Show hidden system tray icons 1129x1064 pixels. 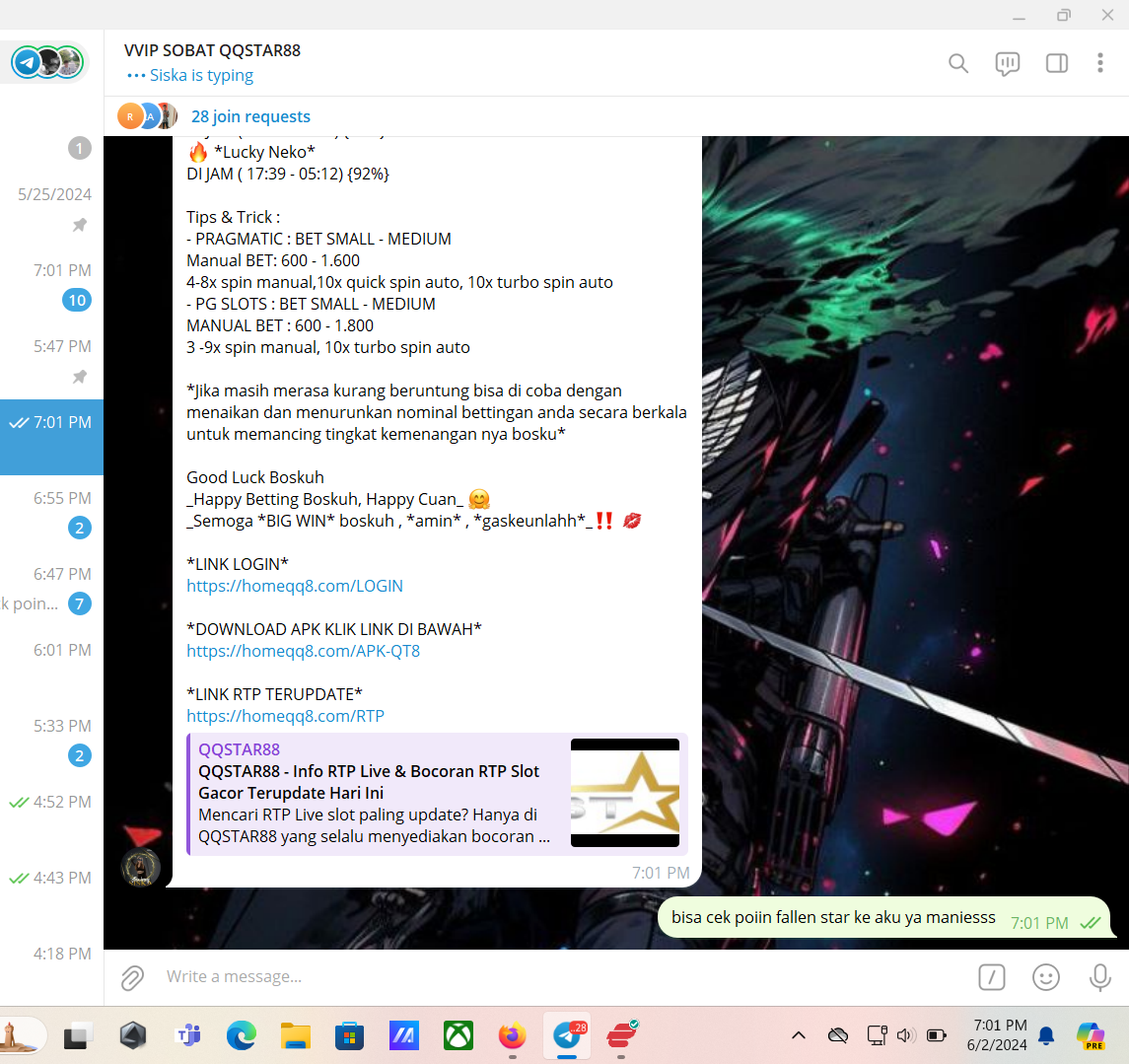coord(798,1036)
